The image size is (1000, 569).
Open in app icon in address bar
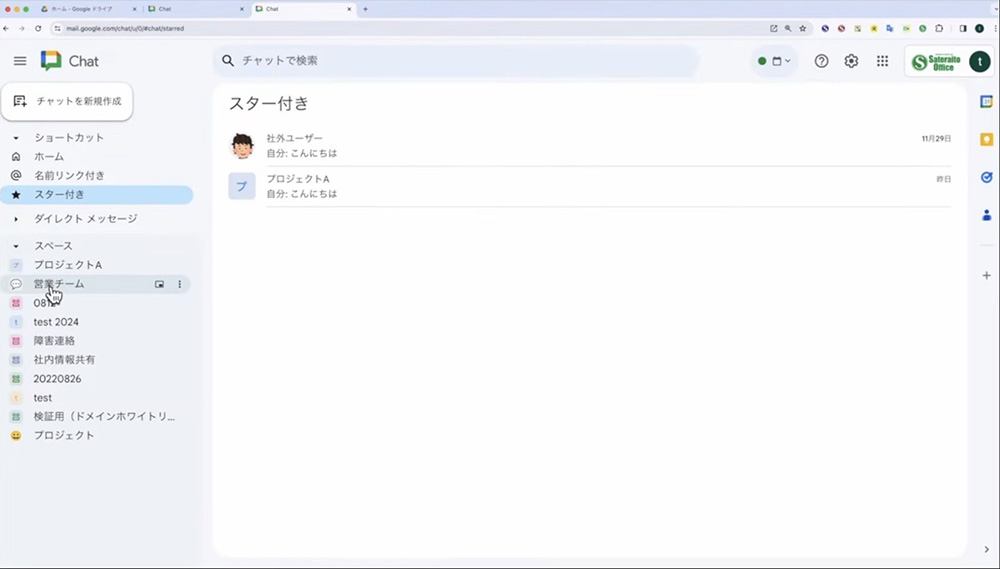tap(774, 29)
